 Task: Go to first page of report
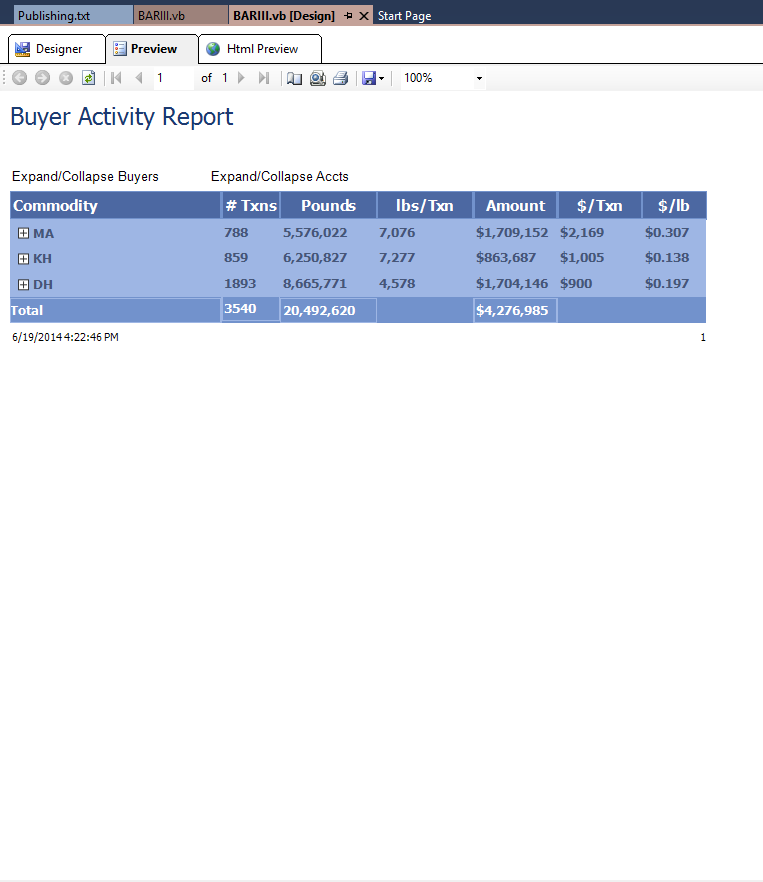pos(116,78)
